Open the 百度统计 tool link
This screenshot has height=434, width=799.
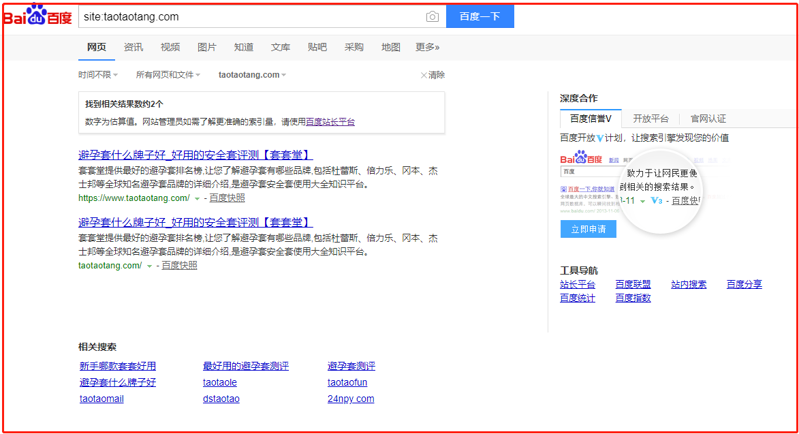coord(577,298)
